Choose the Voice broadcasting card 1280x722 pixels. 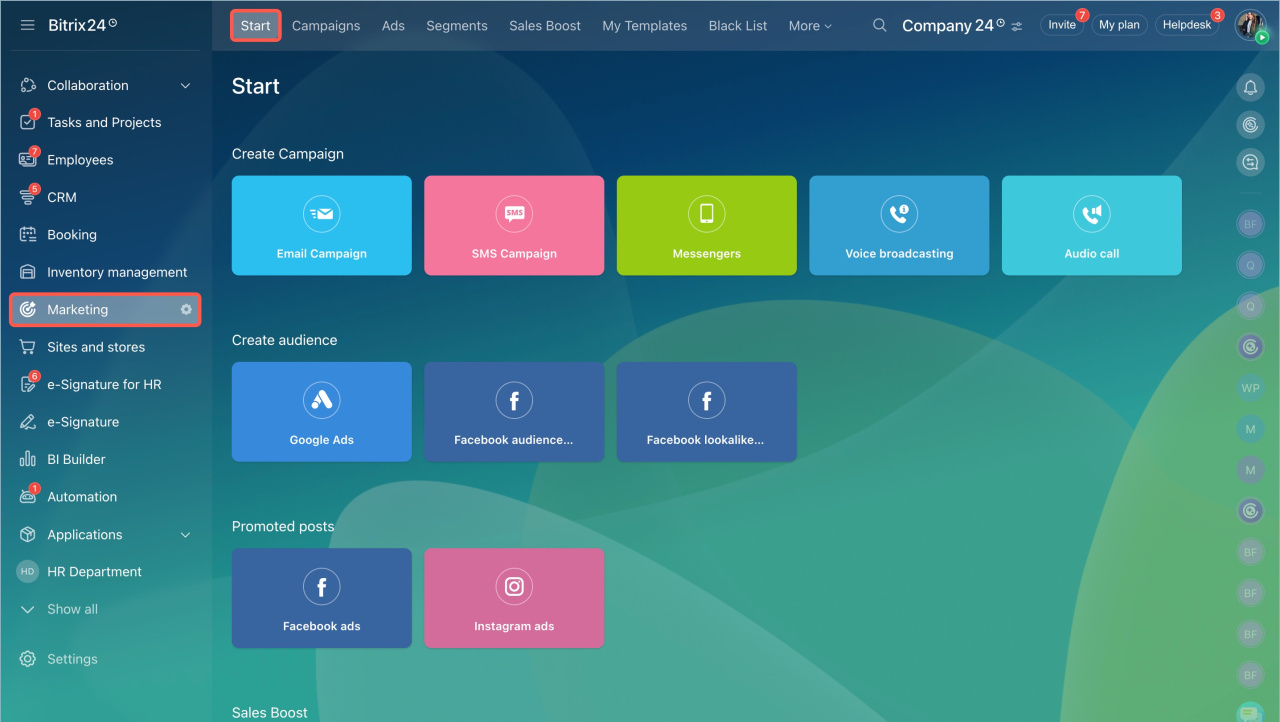pyautogui.click(x=899, y=225)
